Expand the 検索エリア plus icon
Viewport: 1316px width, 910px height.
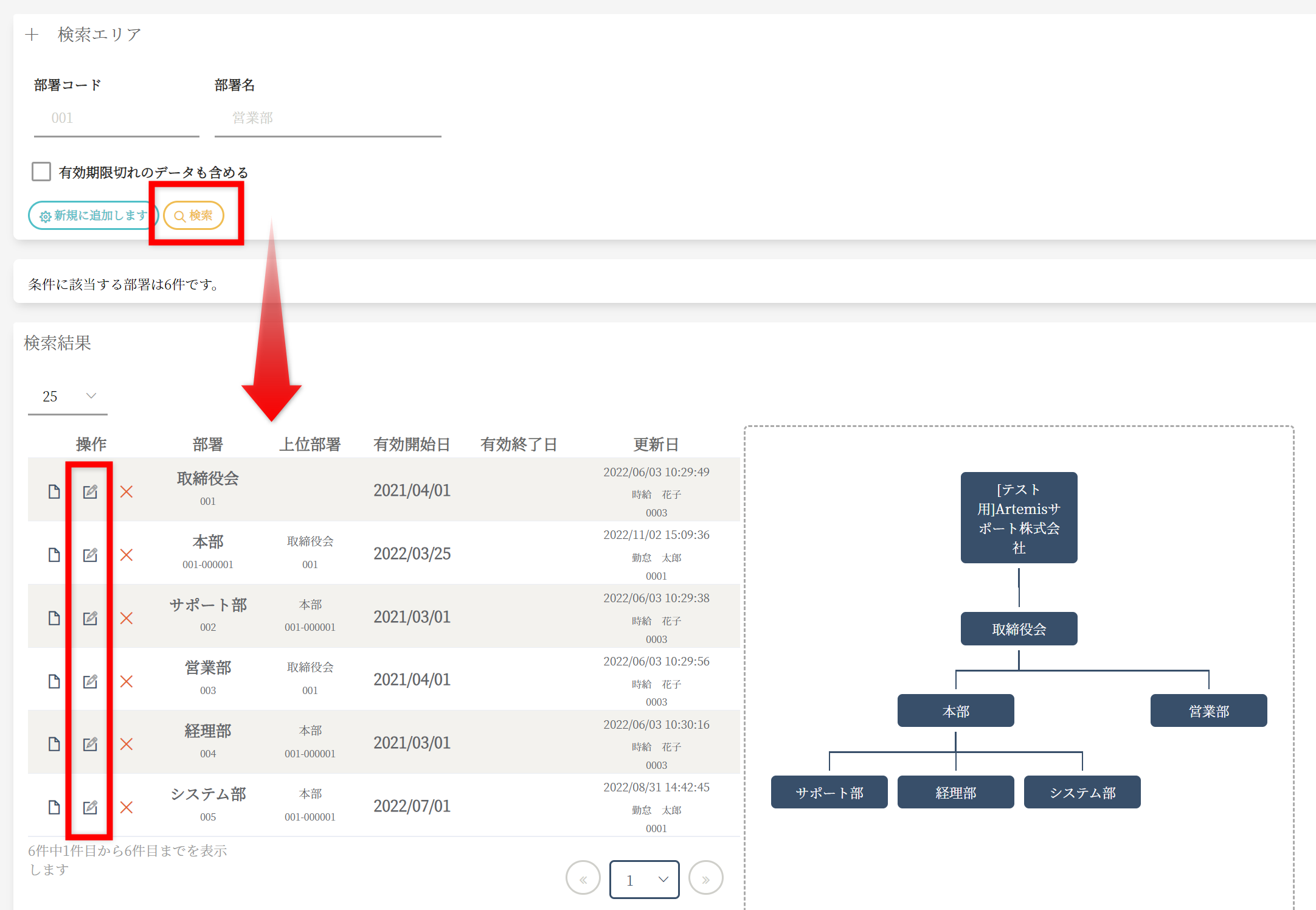click(x=32, y=35)
